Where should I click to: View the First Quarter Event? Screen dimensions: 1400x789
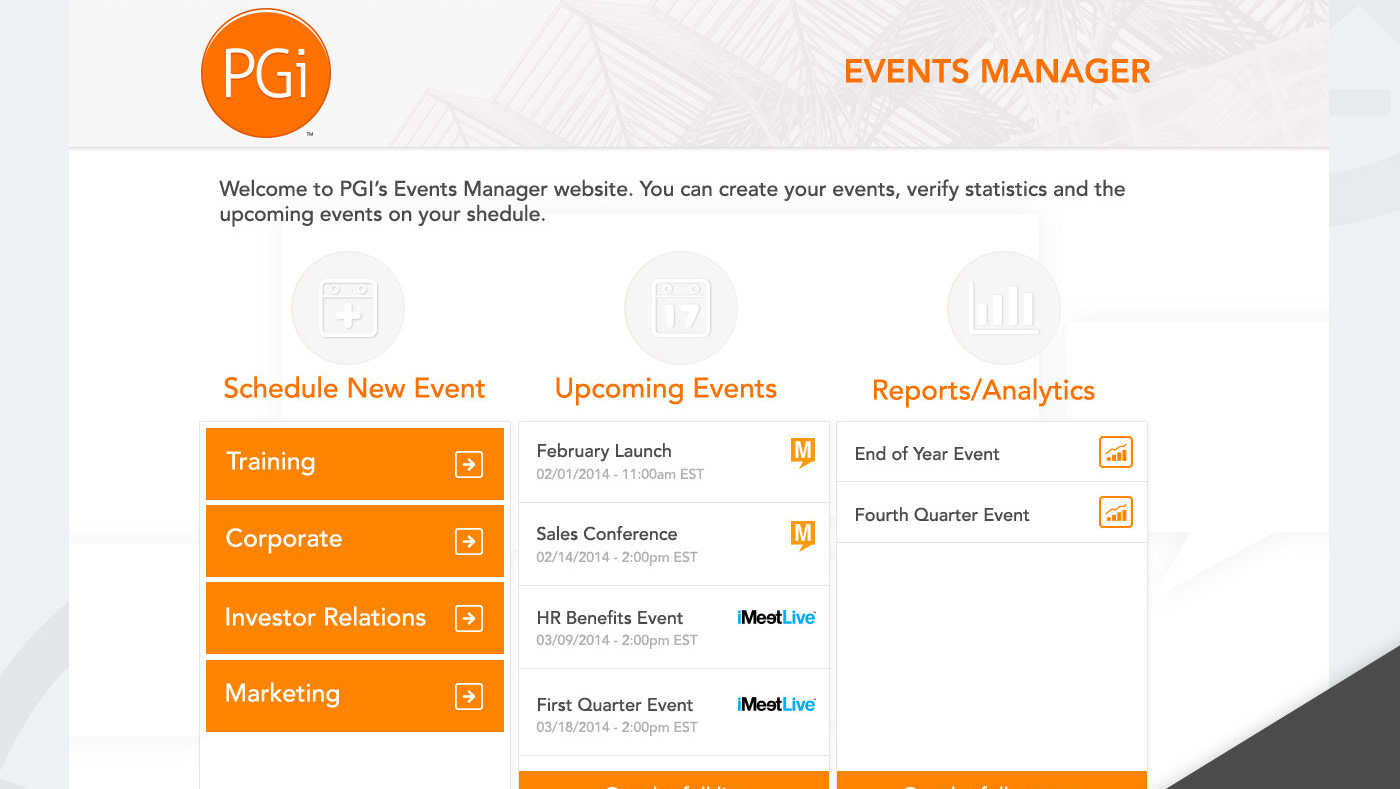674,712
